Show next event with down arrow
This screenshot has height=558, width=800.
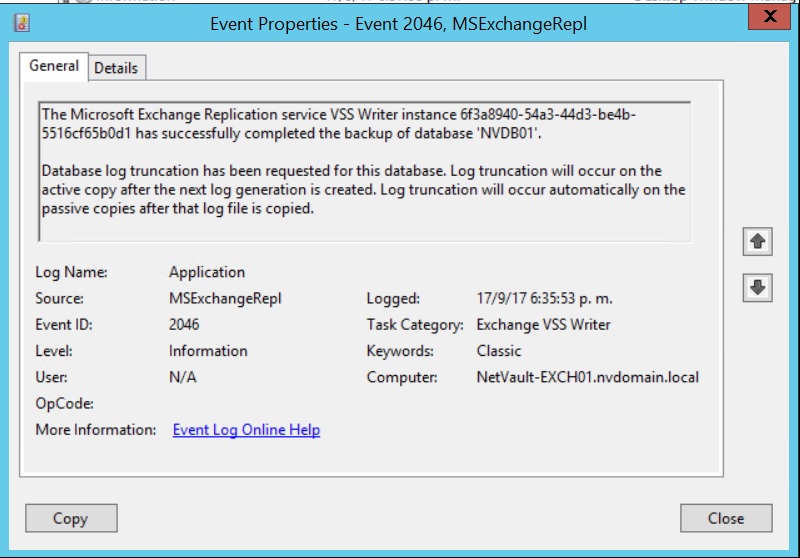pyautogui.click(x=758, y=288)
